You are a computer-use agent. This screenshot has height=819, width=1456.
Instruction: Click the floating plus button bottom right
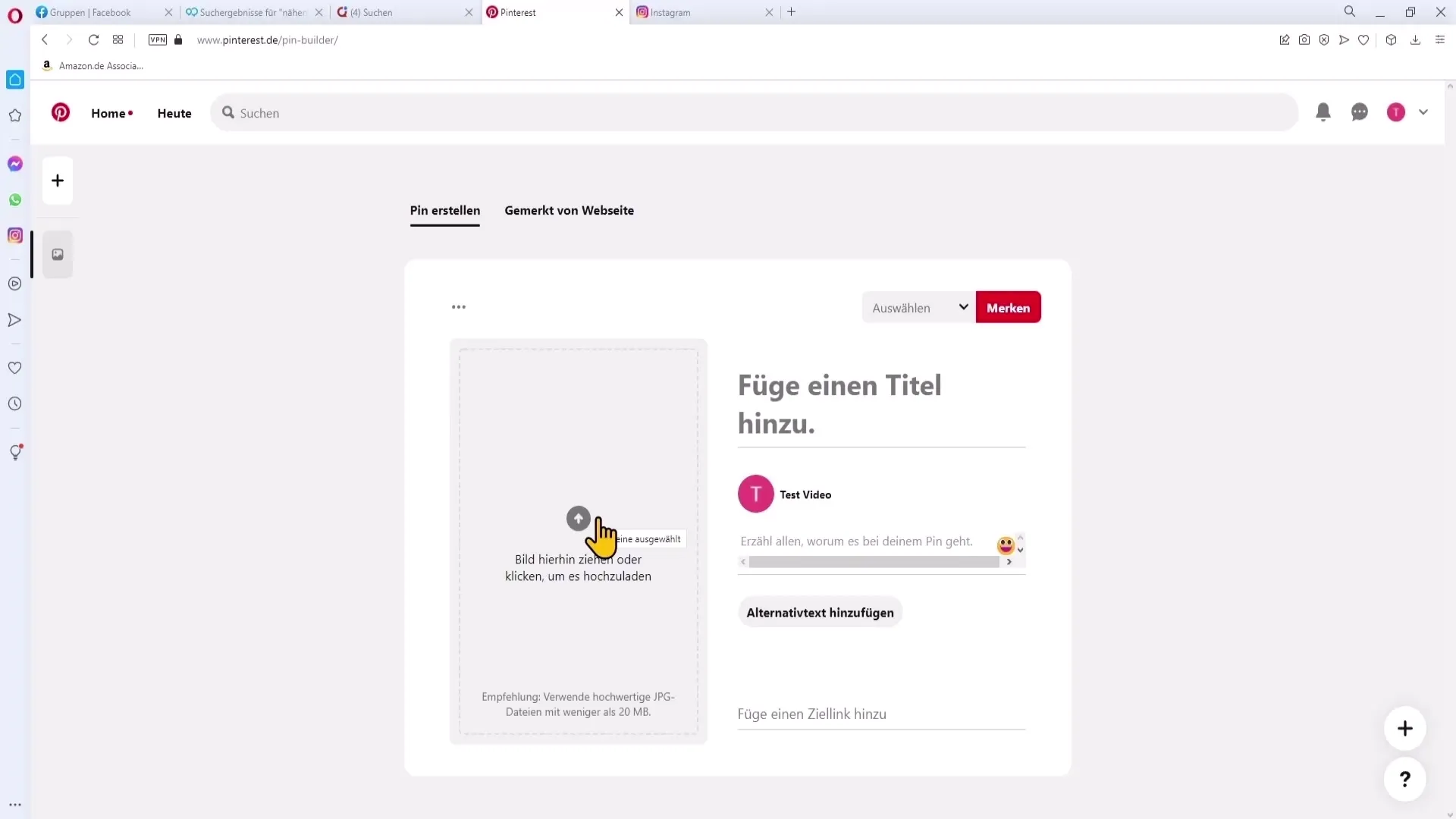tap(1405, 729)
